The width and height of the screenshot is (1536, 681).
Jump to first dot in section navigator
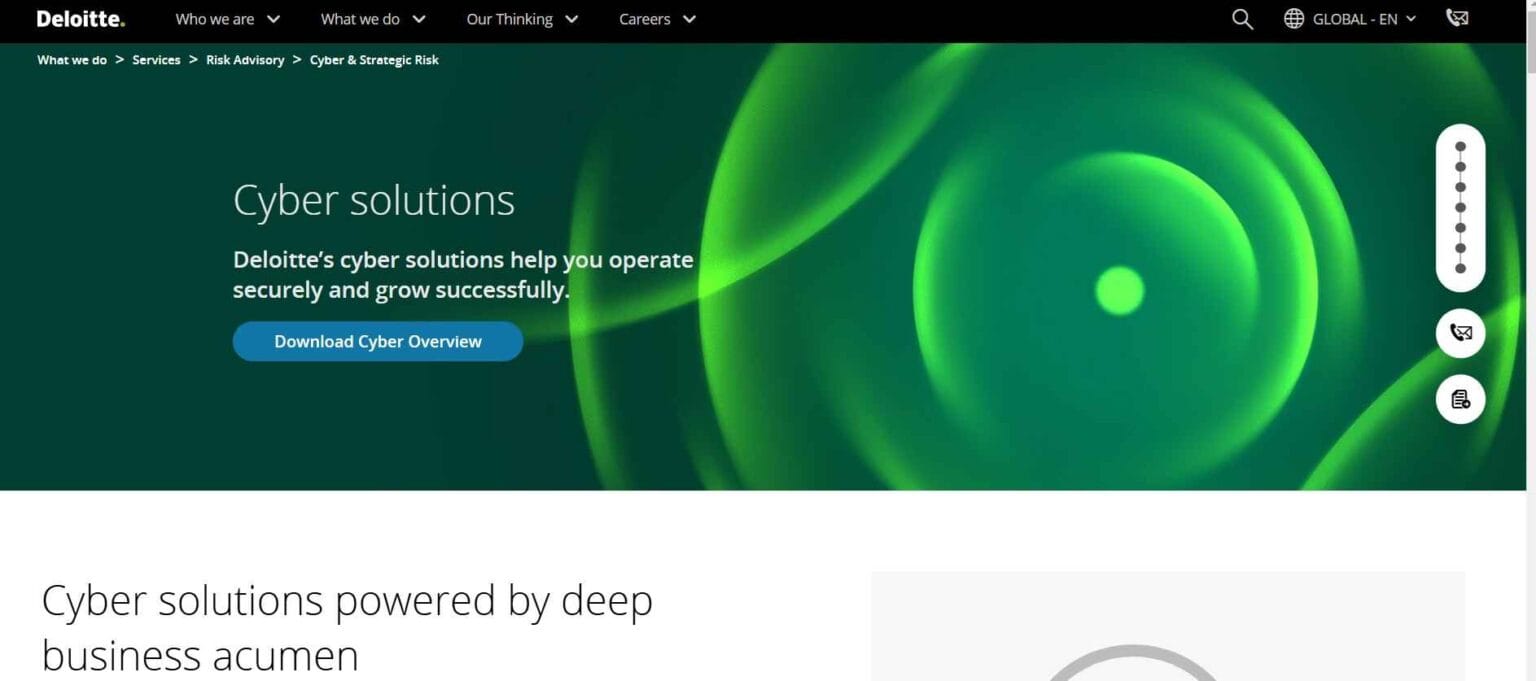coord(1460,146)
